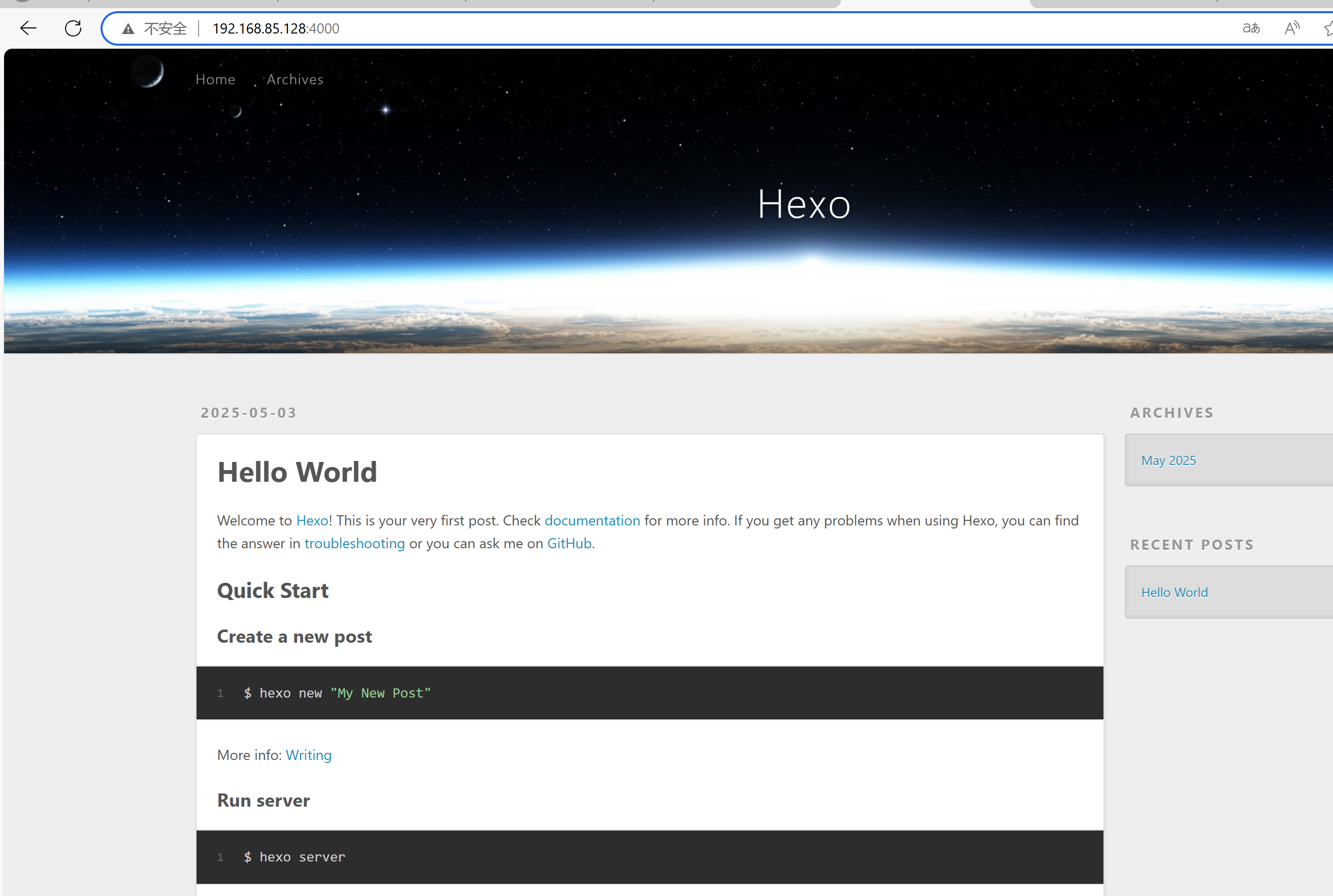Click the not-secure warning triangle icon
This screenshot has height=896, width=1333.
[x=128, y=28]
